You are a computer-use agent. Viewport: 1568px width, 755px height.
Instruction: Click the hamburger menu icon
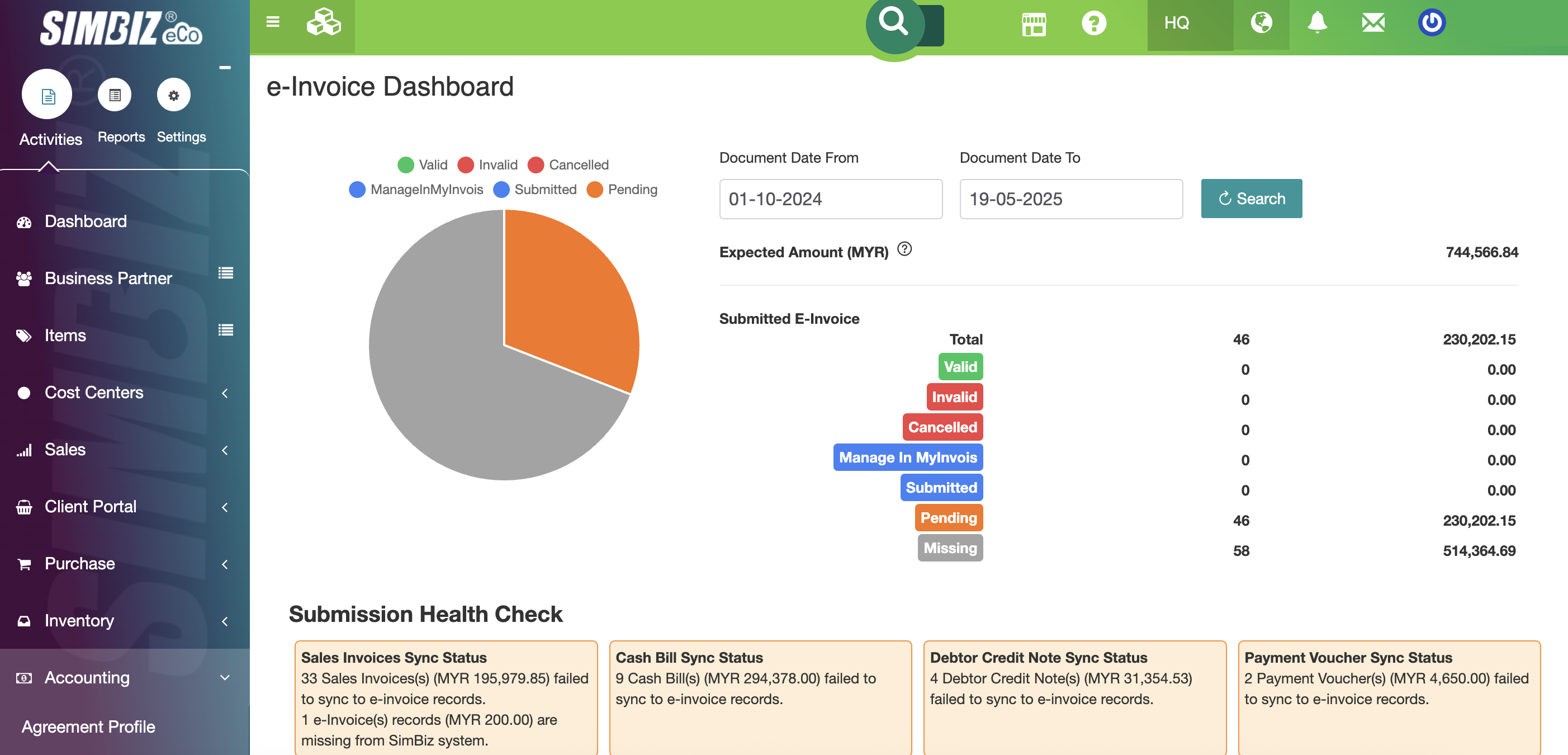coord(273,22)
